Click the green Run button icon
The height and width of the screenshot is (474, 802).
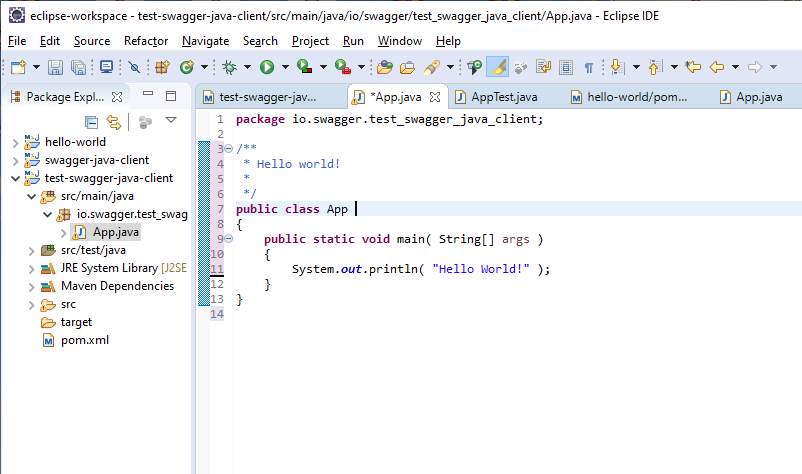[x=267, y=67]
